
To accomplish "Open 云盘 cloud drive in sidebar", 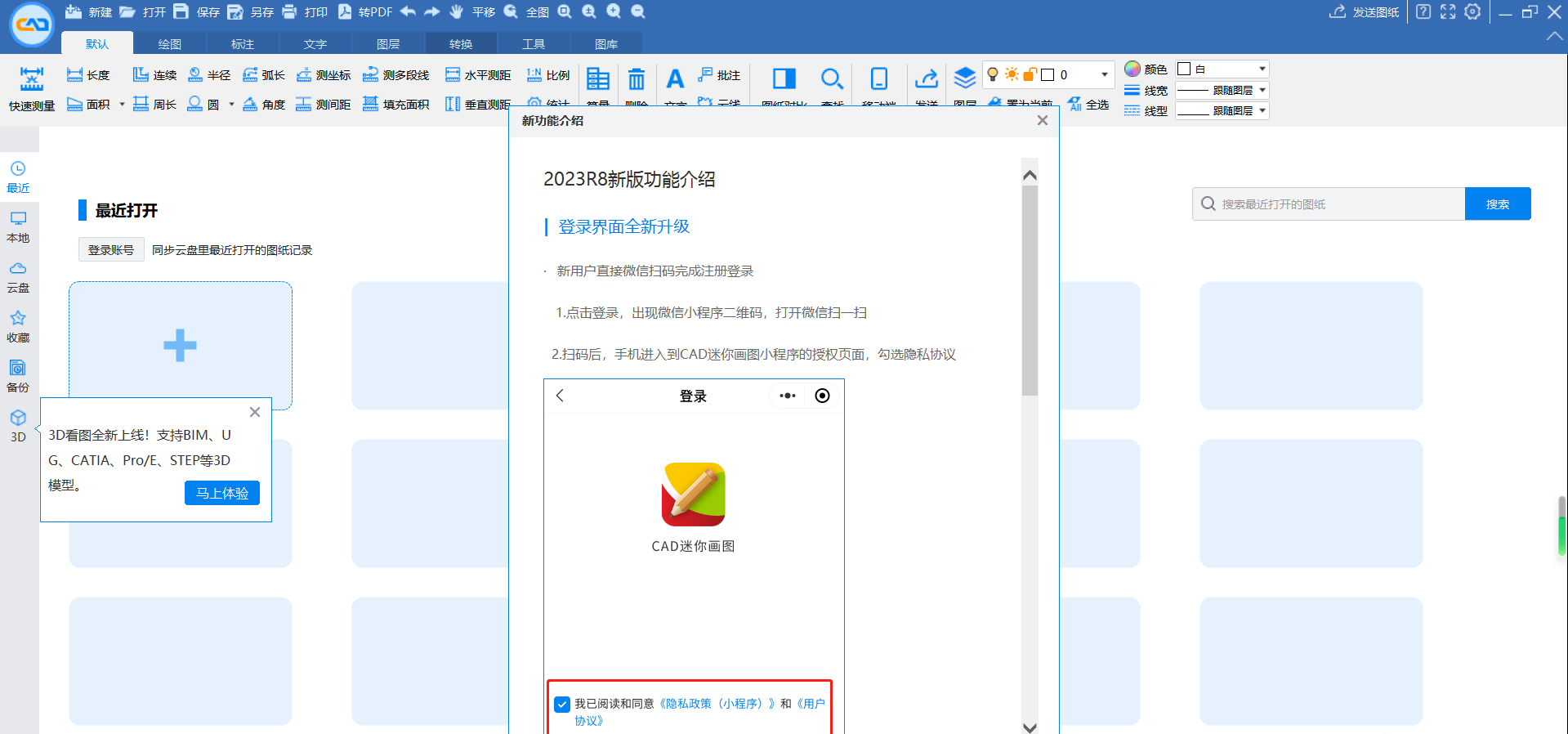I will pyautogui.click(x=18, y=276).
